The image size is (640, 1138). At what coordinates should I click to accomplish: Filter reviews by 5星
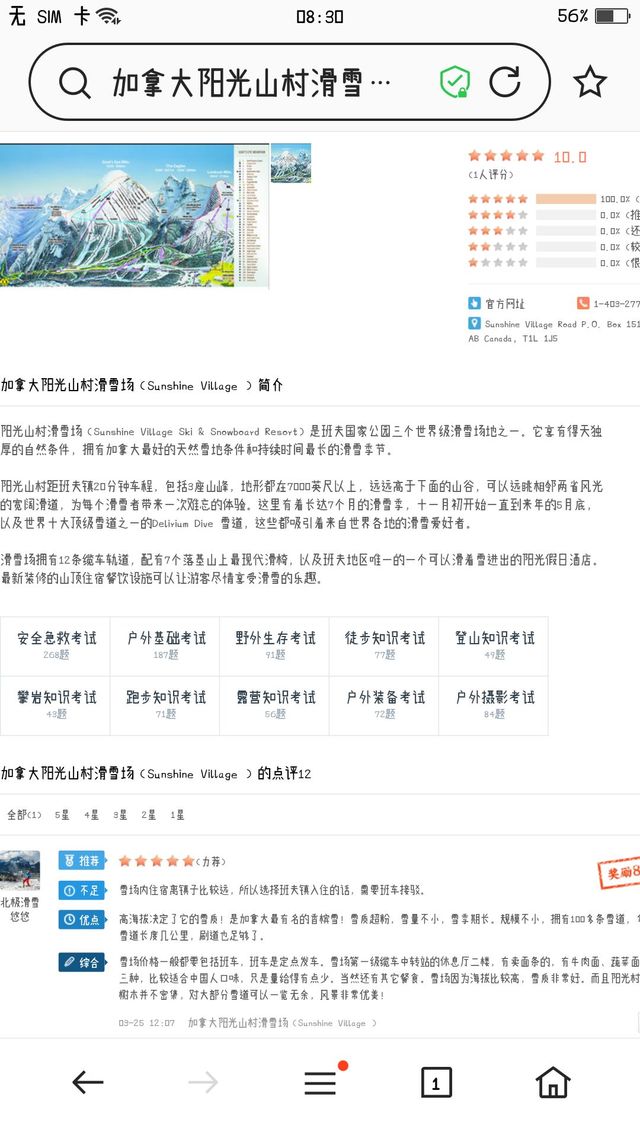point(62,815)
